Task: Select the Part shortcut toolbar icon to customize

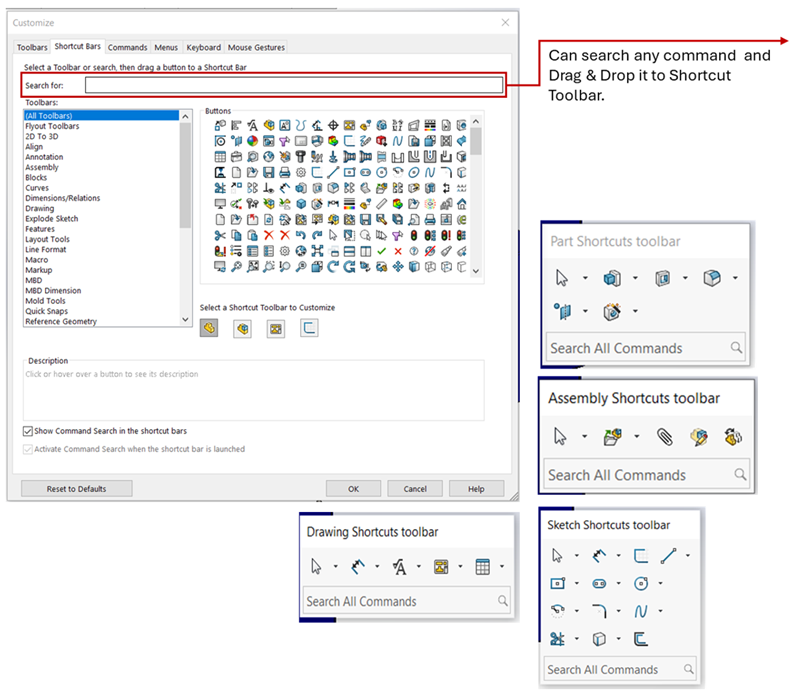Action: pyautogui.click(x=209, y=327)
